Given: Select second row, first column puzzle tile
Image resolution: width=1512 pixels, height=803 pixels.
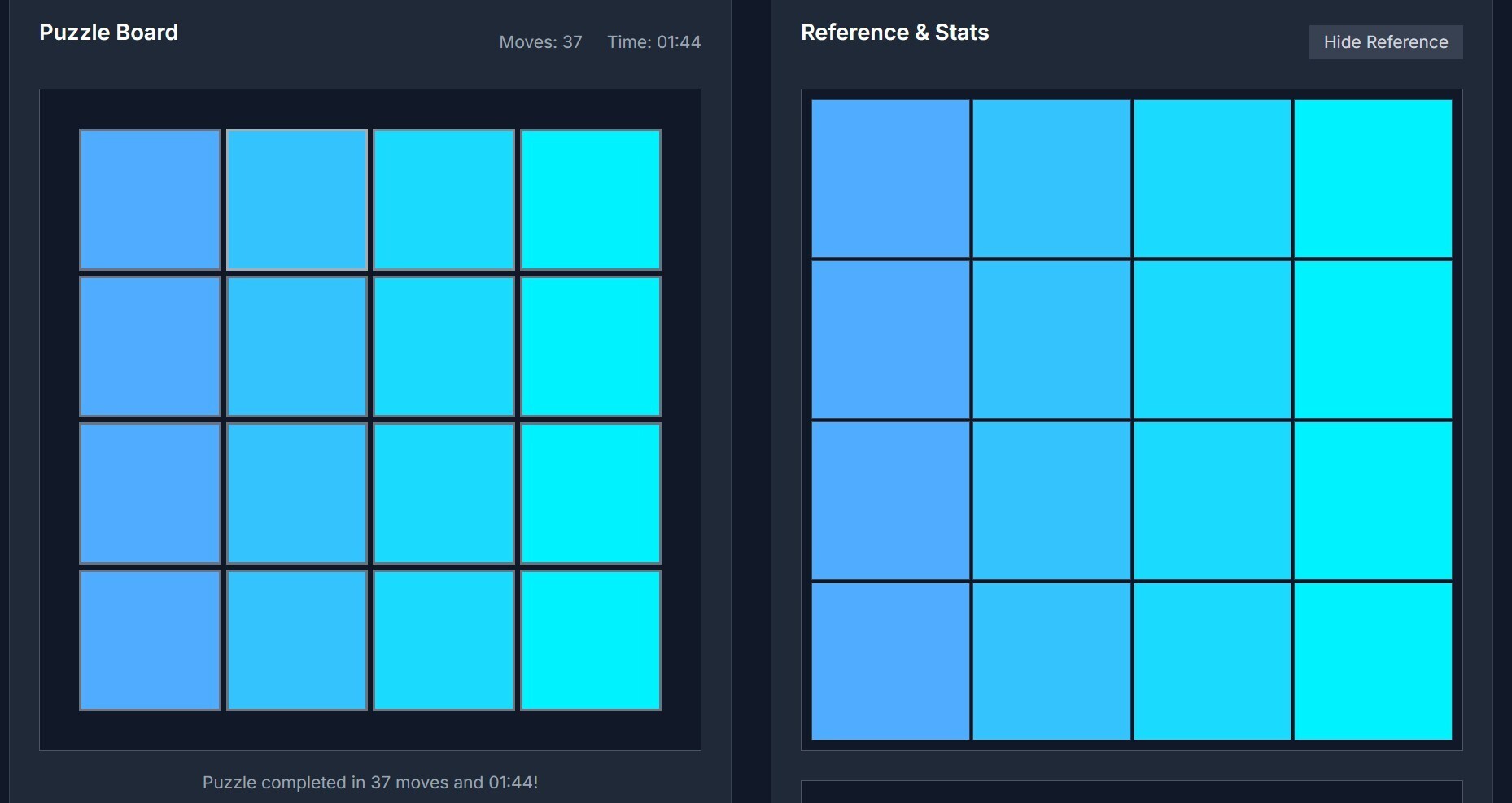Looking at the screenshot, I should click(150, 347).
